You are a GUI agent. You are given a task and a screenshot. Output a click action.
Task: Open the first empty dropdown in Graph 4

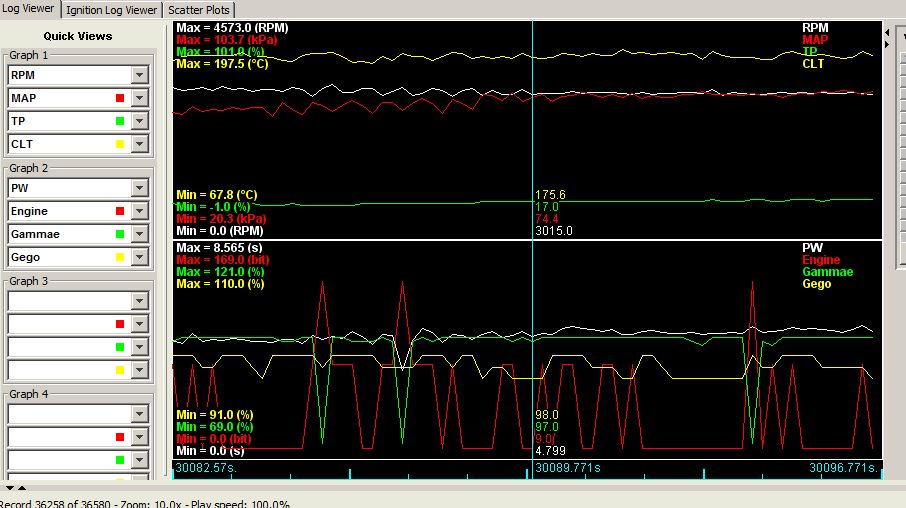pos(140,414)
